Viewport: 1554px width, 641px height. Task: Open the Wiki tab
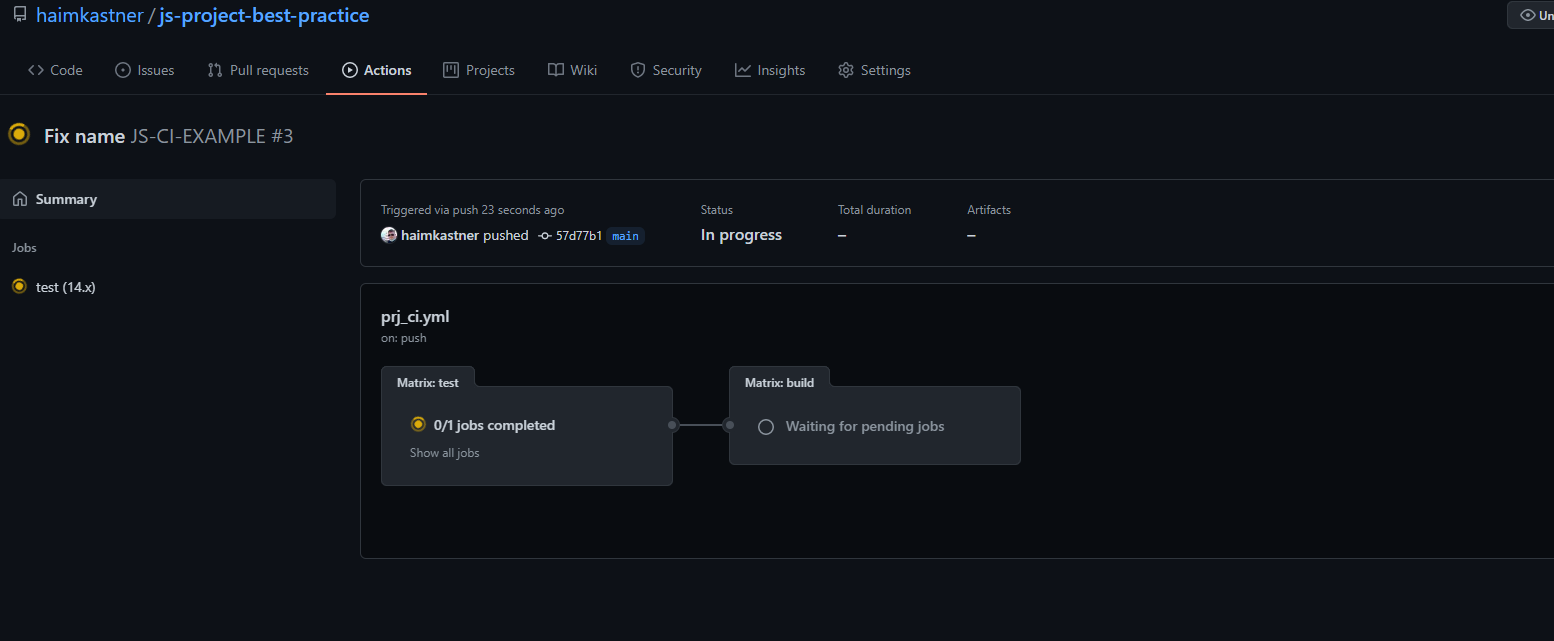point(572,70)
